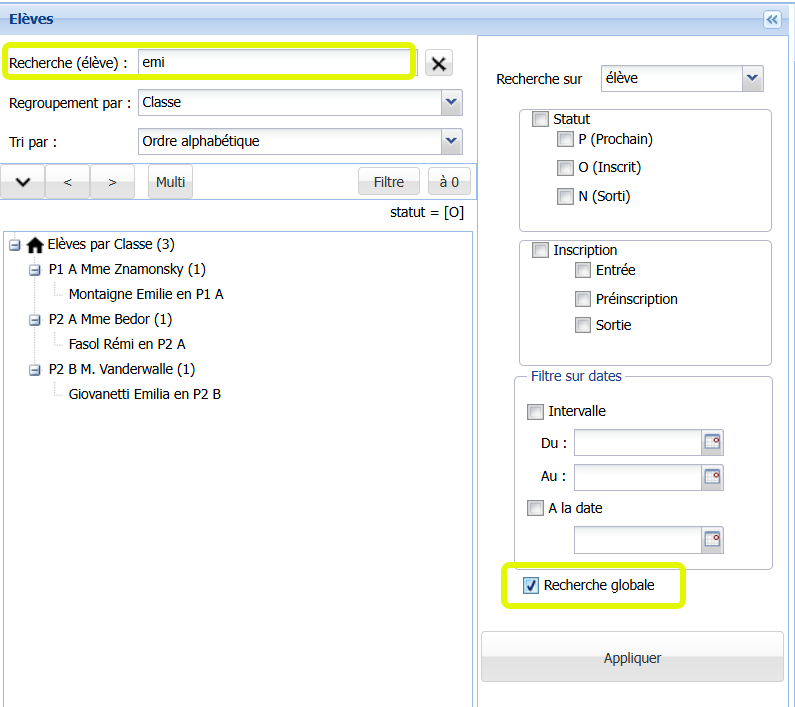Viewport: 795px width, 707px height.
Task: Click the Appliquer button
Action: (632, 657)
